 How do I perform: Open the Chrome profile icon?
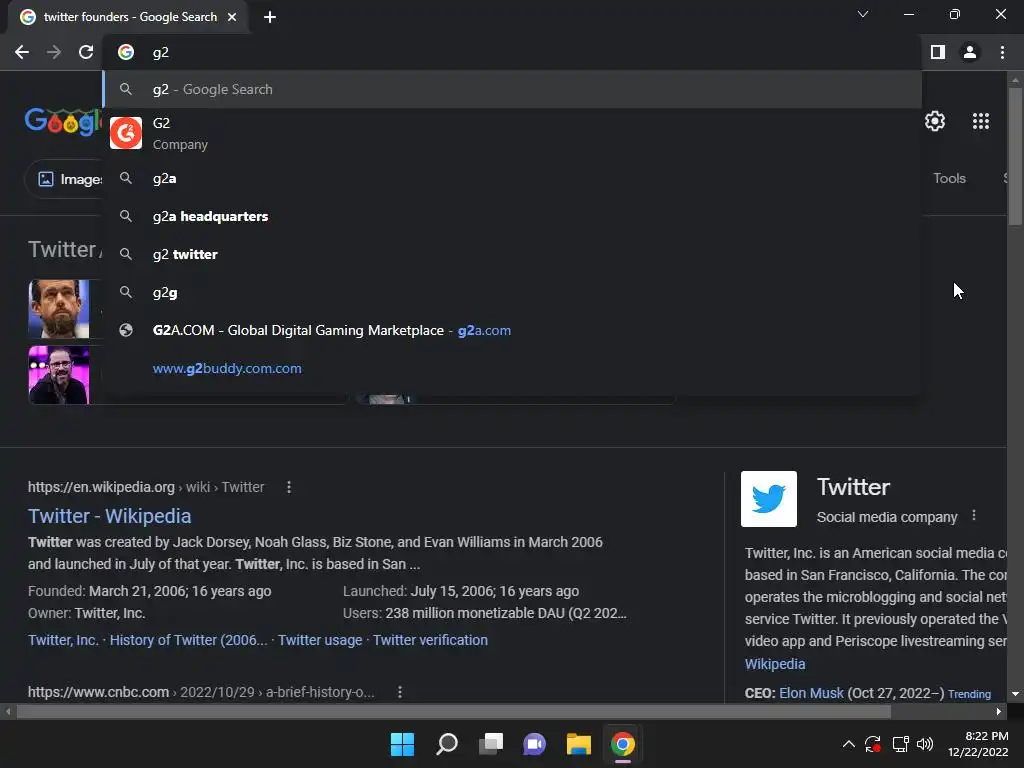[x=970, y=52]
